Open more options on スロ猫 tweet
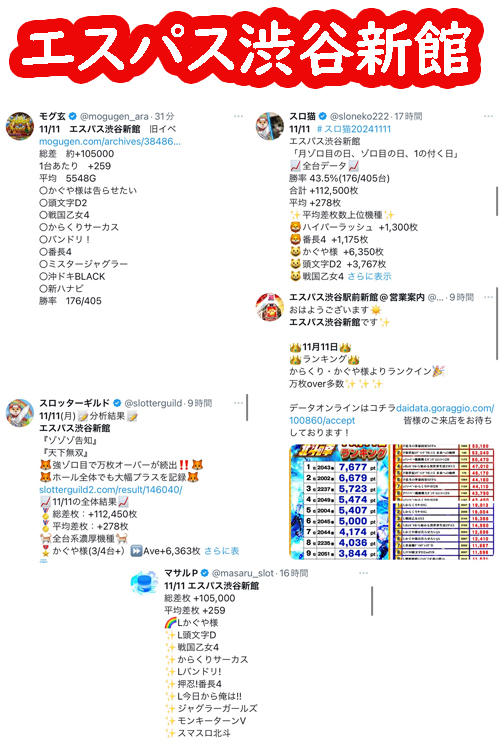 click(x=489, y=116)
